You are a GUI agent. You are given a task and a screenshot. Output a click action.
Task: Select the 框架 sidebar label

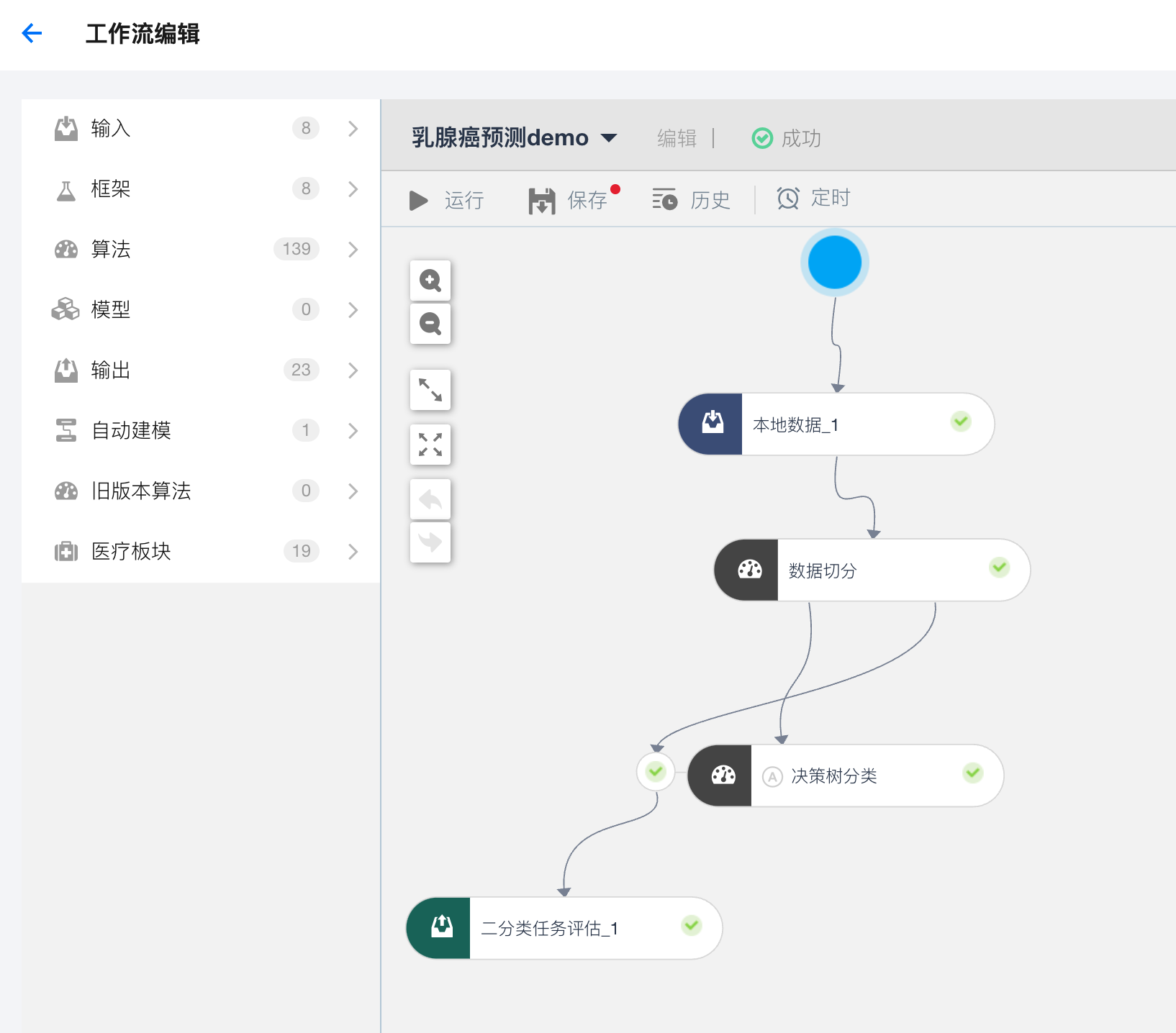click(x=111, y=189)
